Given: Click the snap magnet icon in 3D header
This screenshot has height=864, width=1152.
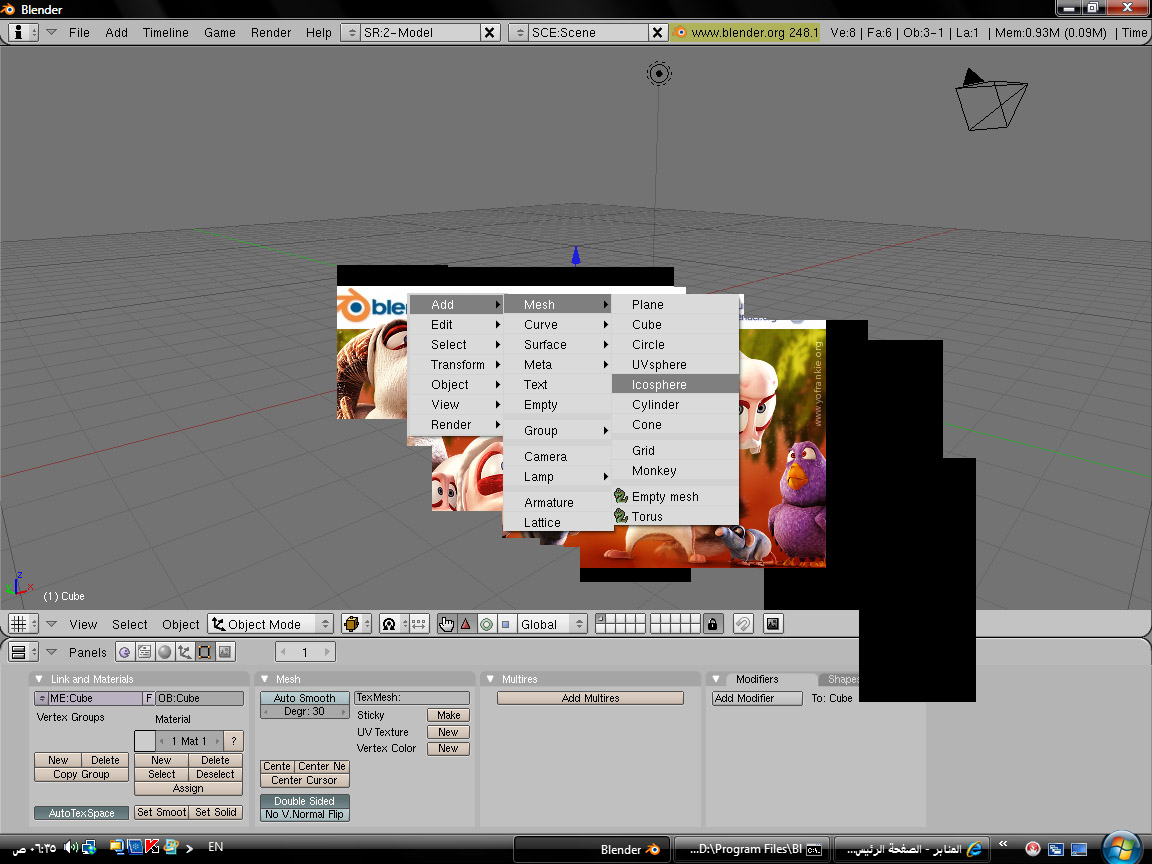Looking at the screenshot, I should tap(743, 624).
